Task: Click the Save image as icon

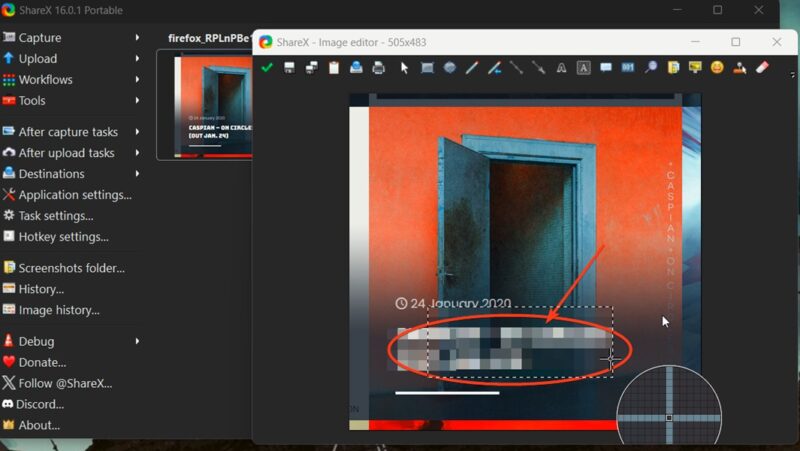Action: coord(312,67)
